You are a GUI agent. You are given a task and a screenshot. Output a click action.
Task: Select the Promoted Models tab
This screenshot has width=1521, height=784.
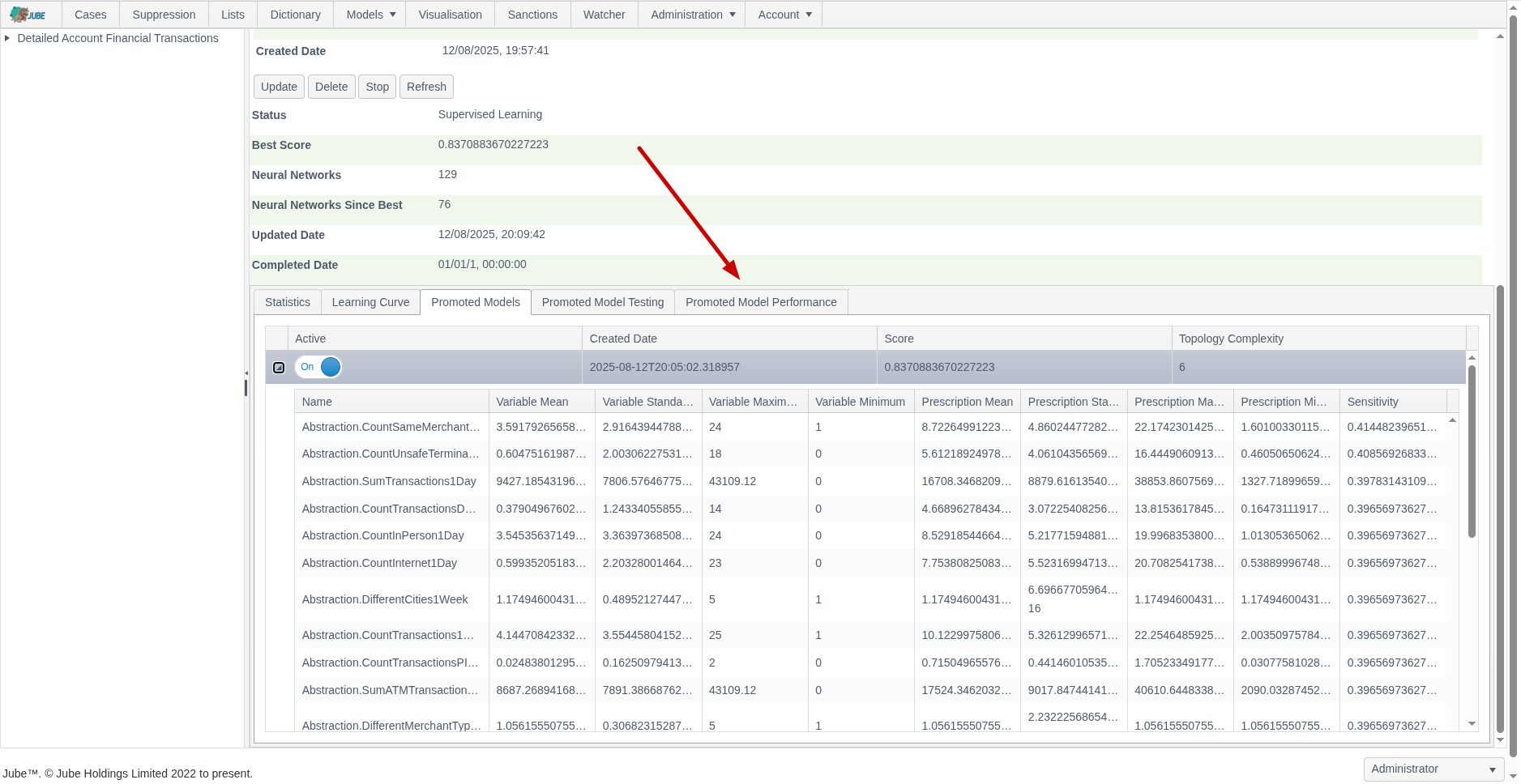click(x=476, y=302)
